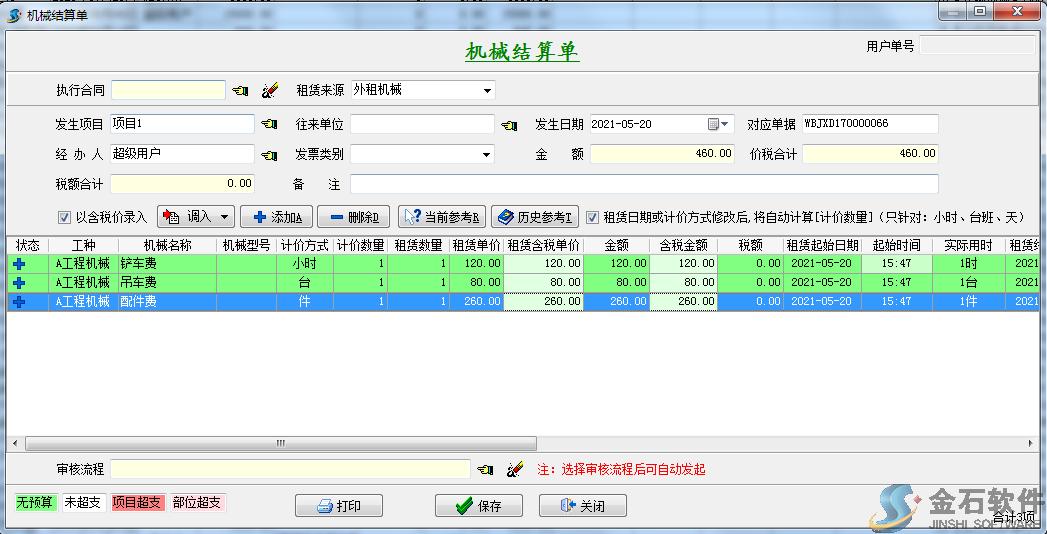This screenshot has width=1047, height=534.
Task: Click the 添加 button to add row
Action: (x=277, y=217)
